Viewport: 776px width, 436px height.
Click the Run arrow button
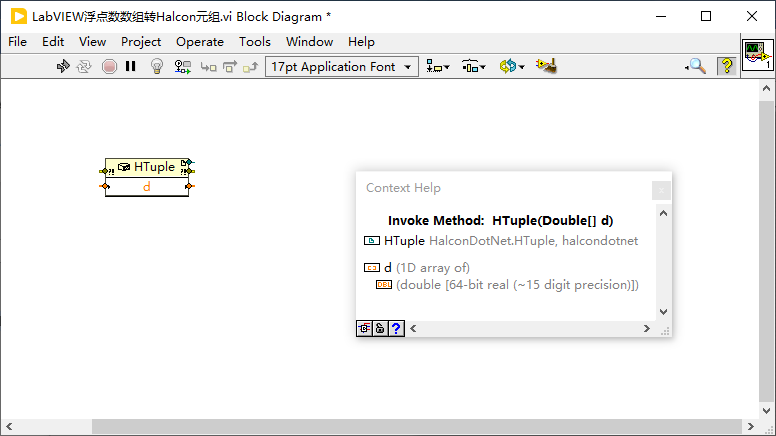pos(63,66)
